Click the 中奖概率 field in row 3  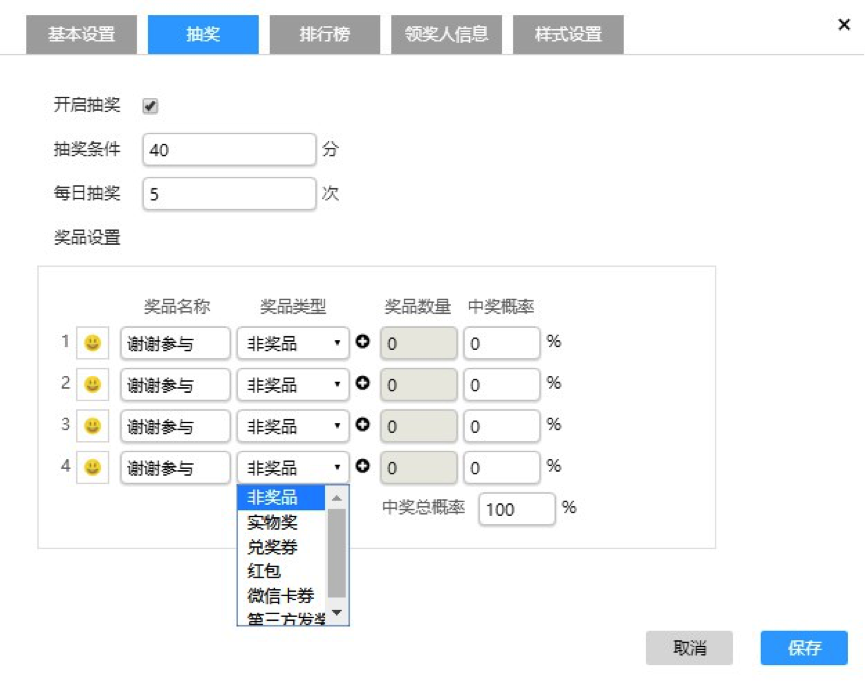tap(501, 426)
